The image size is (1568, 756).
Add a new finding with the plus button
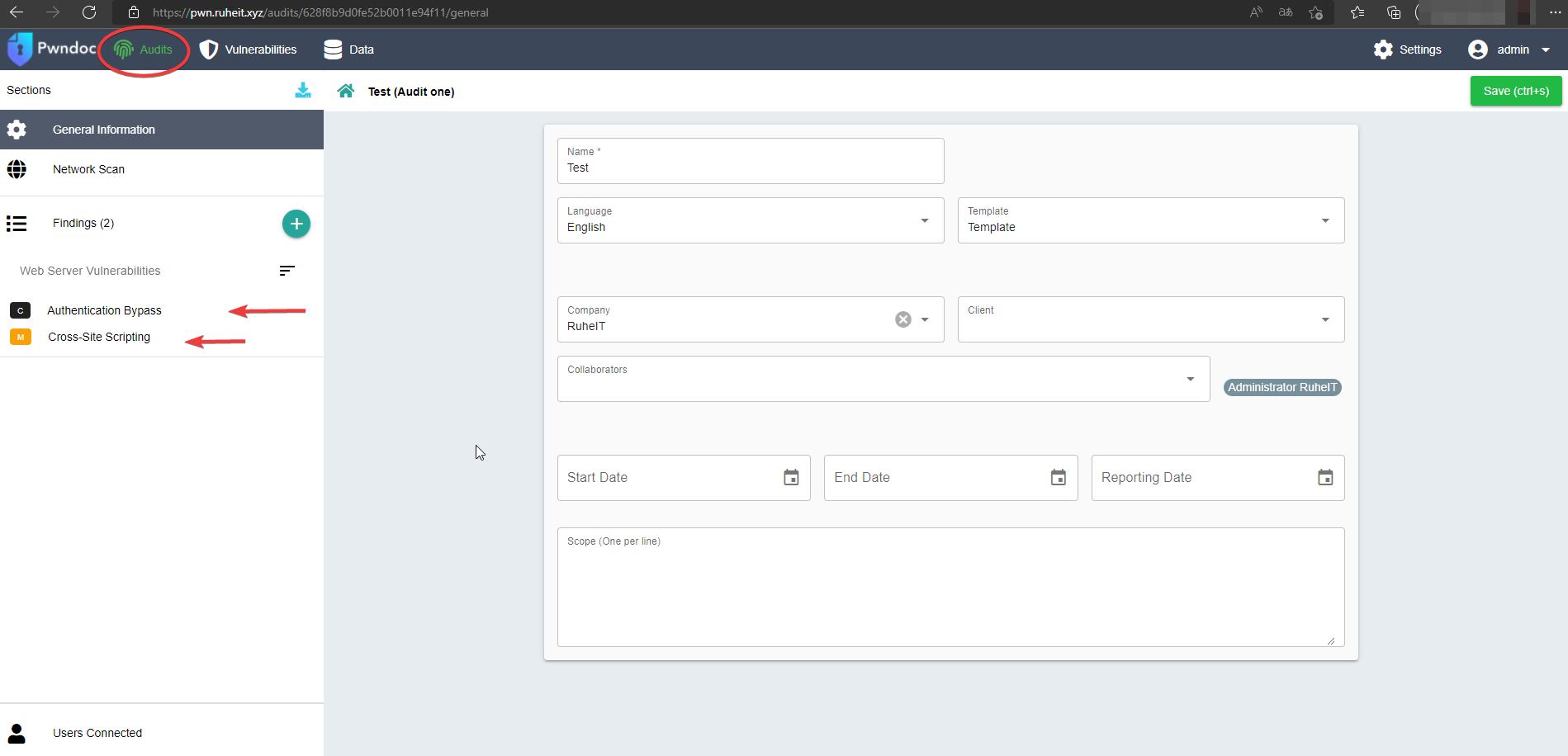296,224
